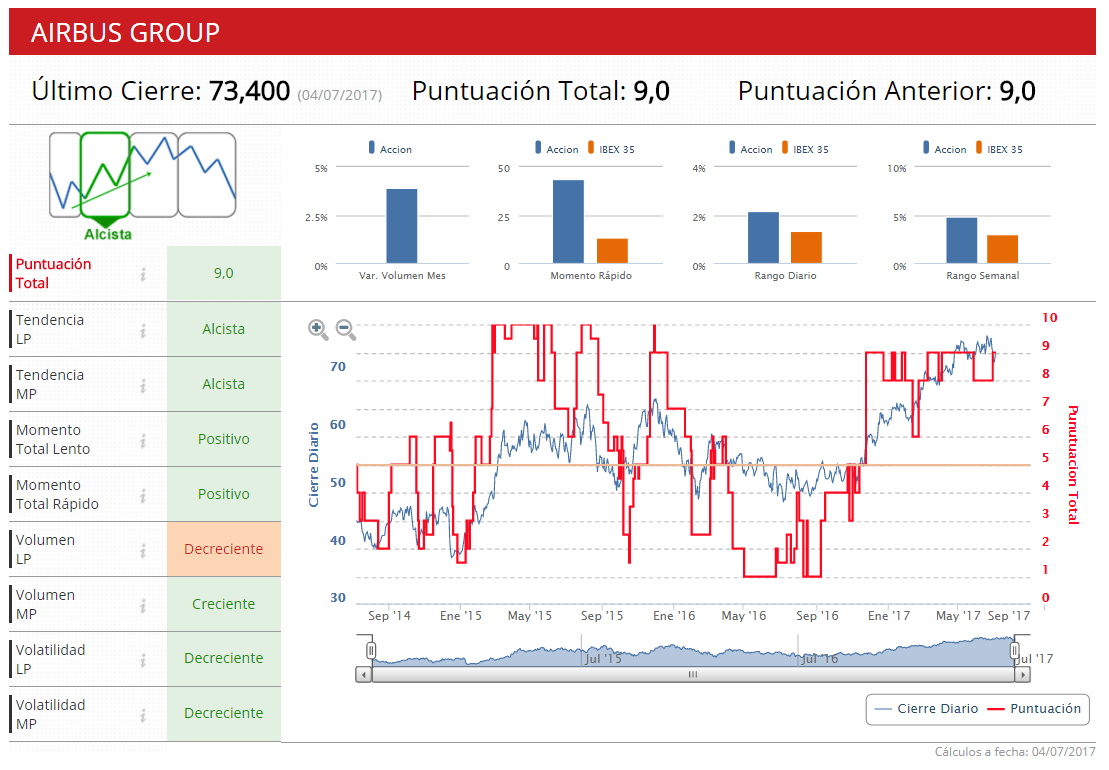1109x770 pixels.
Task: Click the Alcista value for Tendencia LP
Action: pyautogui.click(x=223, y=329)
